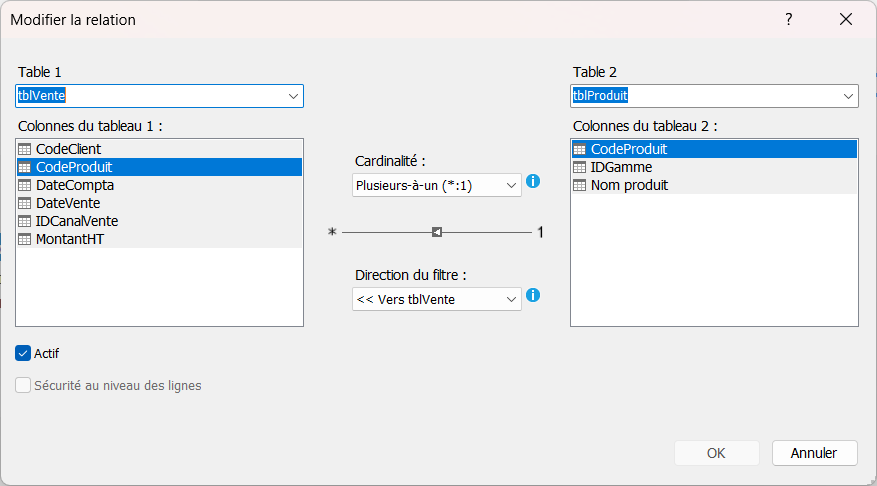Click the OK button
Image resolution: width=877 pixels, height=486 pixels.
click(716, 453)
